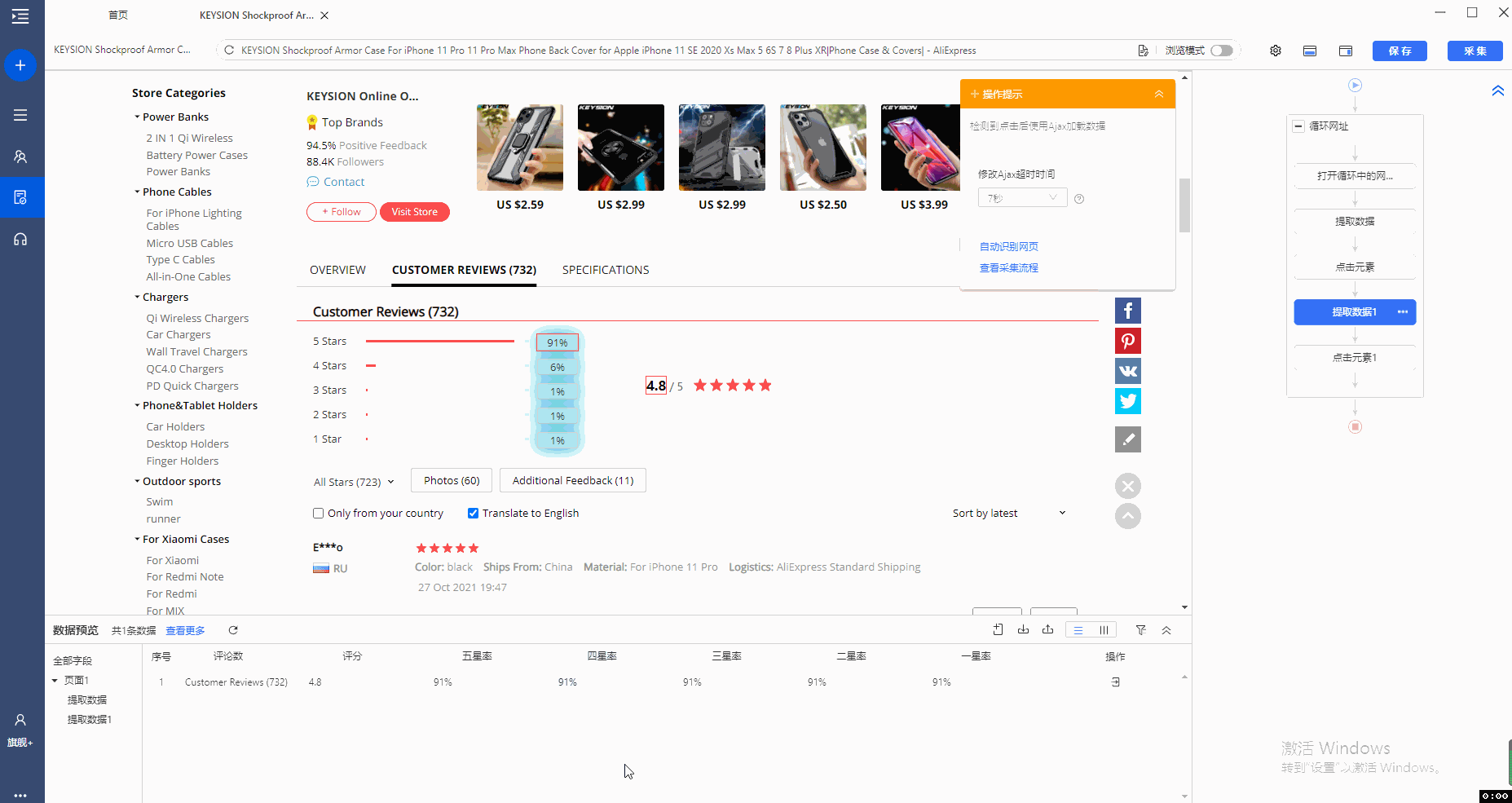Open the three-dot menu on 提取数据1 step
The width and height of the screenshot is (1512, 803).
[x=1403, y=312]
